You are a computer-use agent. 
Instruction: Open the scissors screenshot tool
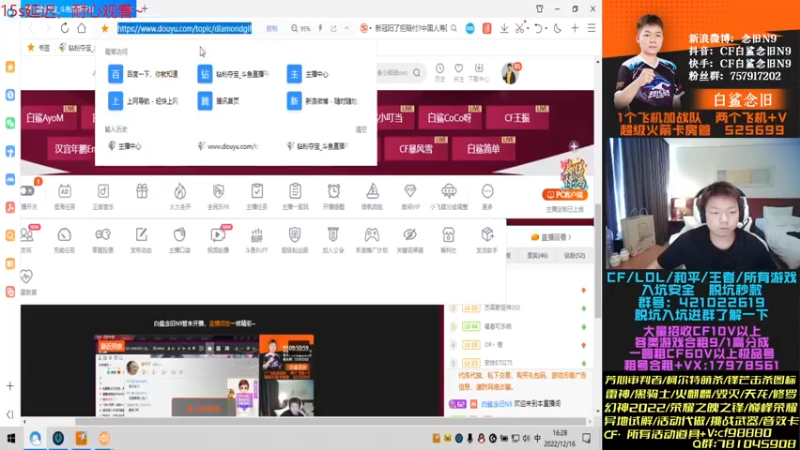(519, 29)
